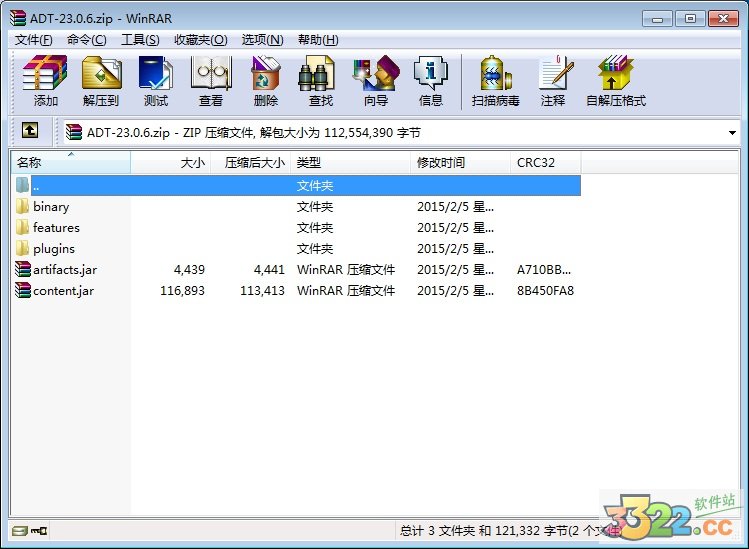Click content.jar's WinRAR 压缩文件 type cell
Screen dimensions: 749x549
[346, 291]
